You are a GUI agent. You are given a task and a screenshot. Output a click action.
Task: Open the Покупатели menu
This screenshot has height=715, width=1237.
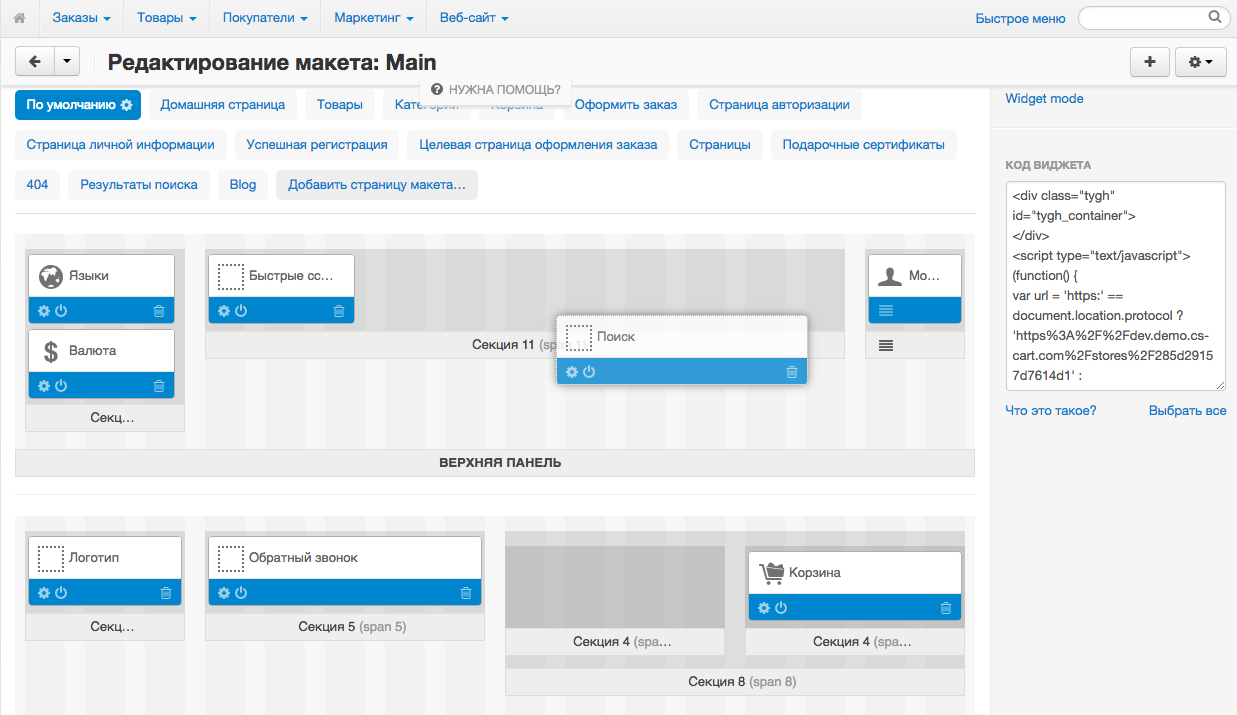(265, 18)
